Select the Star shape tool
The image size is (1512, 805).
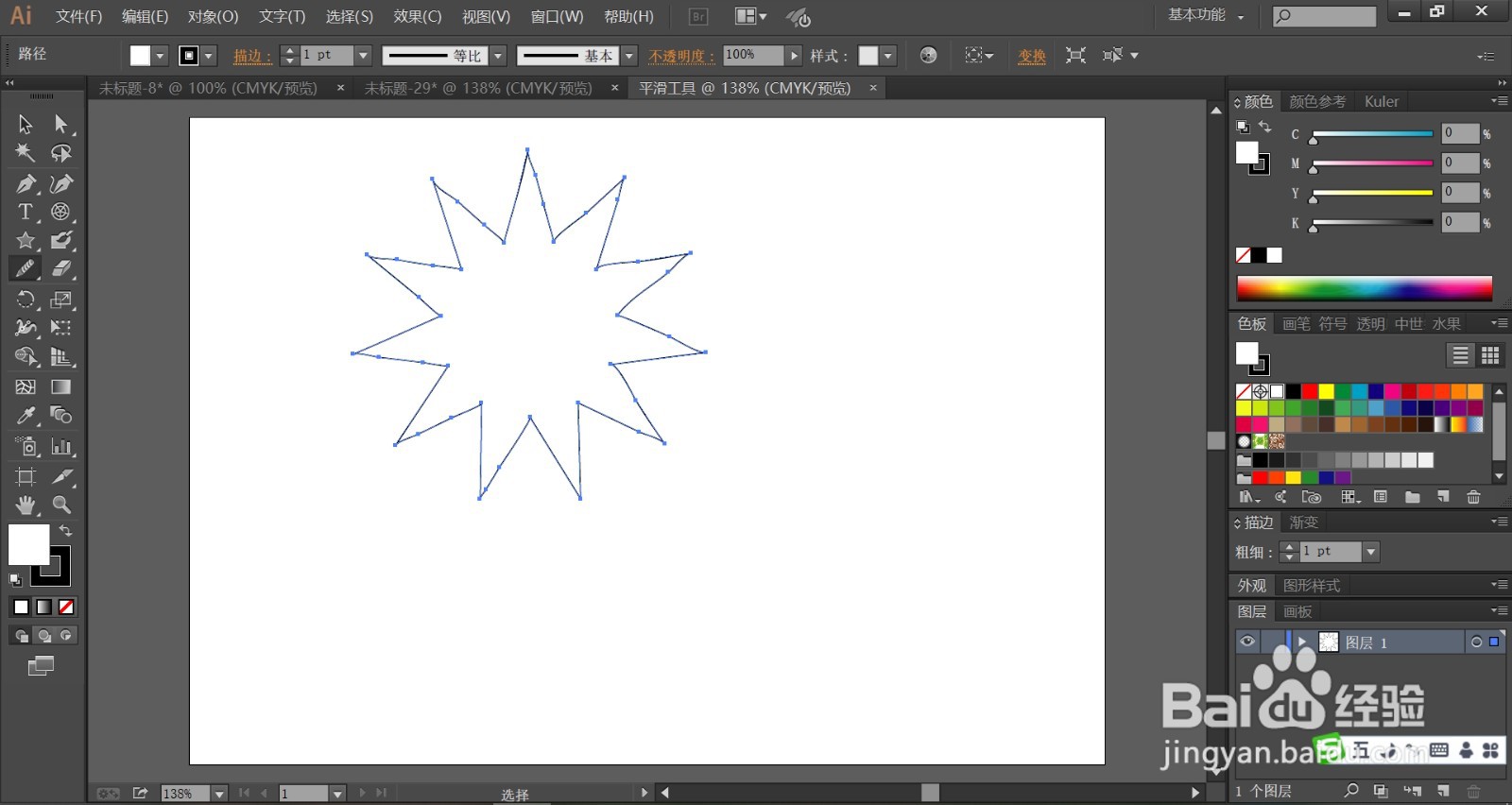26,240
